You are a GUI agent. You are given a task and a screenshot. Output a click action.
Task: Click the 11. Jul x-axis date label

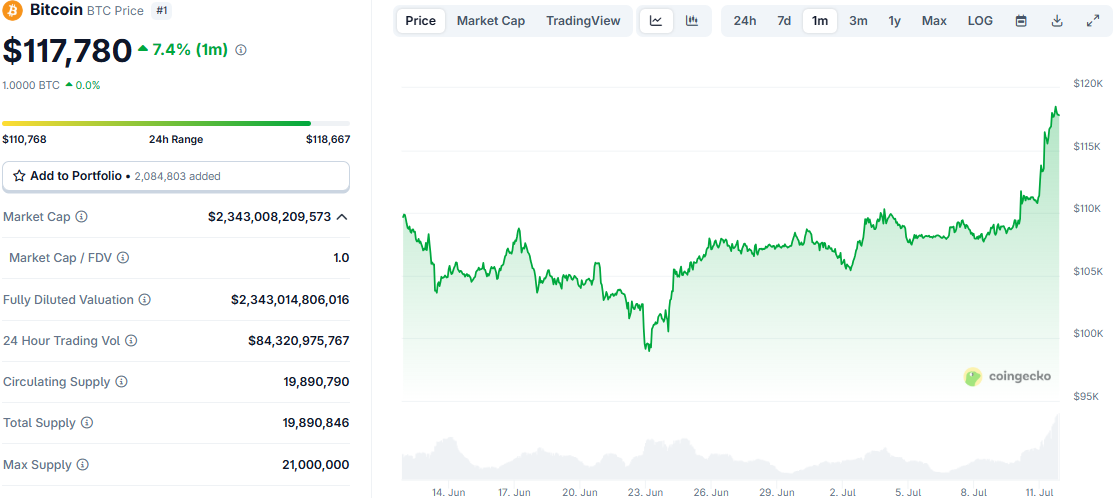coord(1039,492)
